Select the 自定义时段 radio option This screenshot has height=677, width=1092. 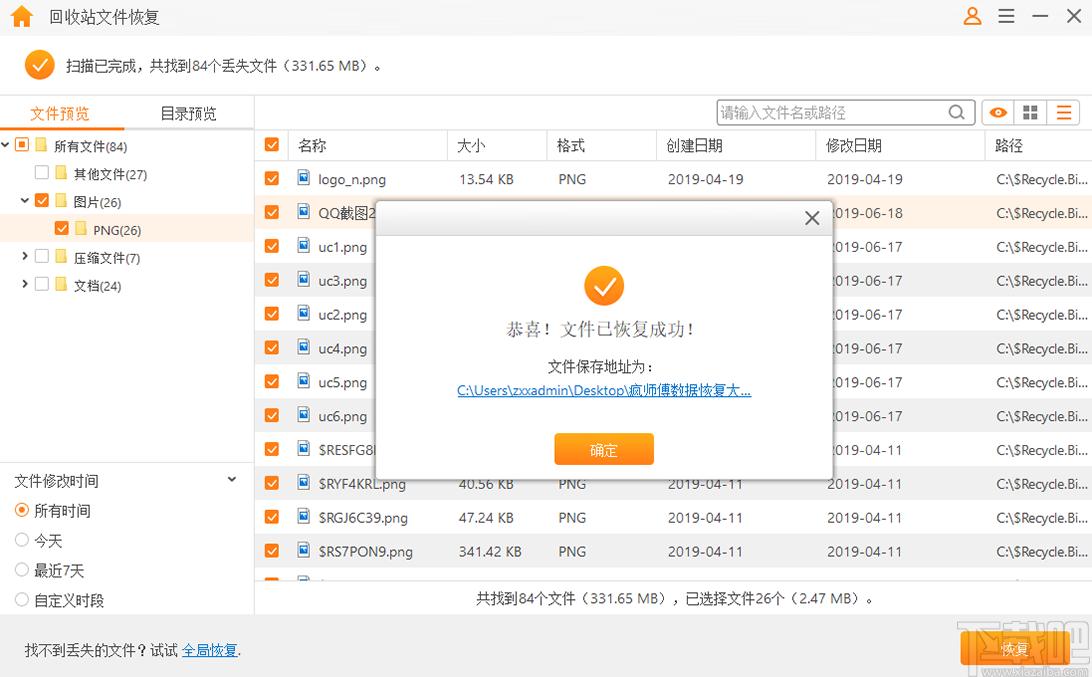(22, 600)
